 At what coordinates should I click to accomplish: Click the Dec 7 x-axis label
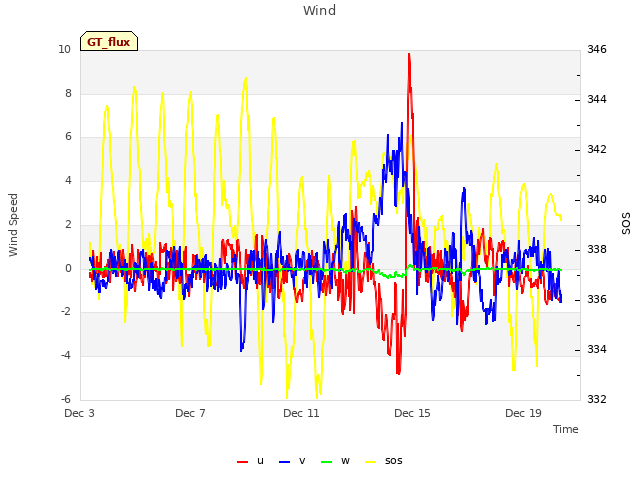[190, 413]
